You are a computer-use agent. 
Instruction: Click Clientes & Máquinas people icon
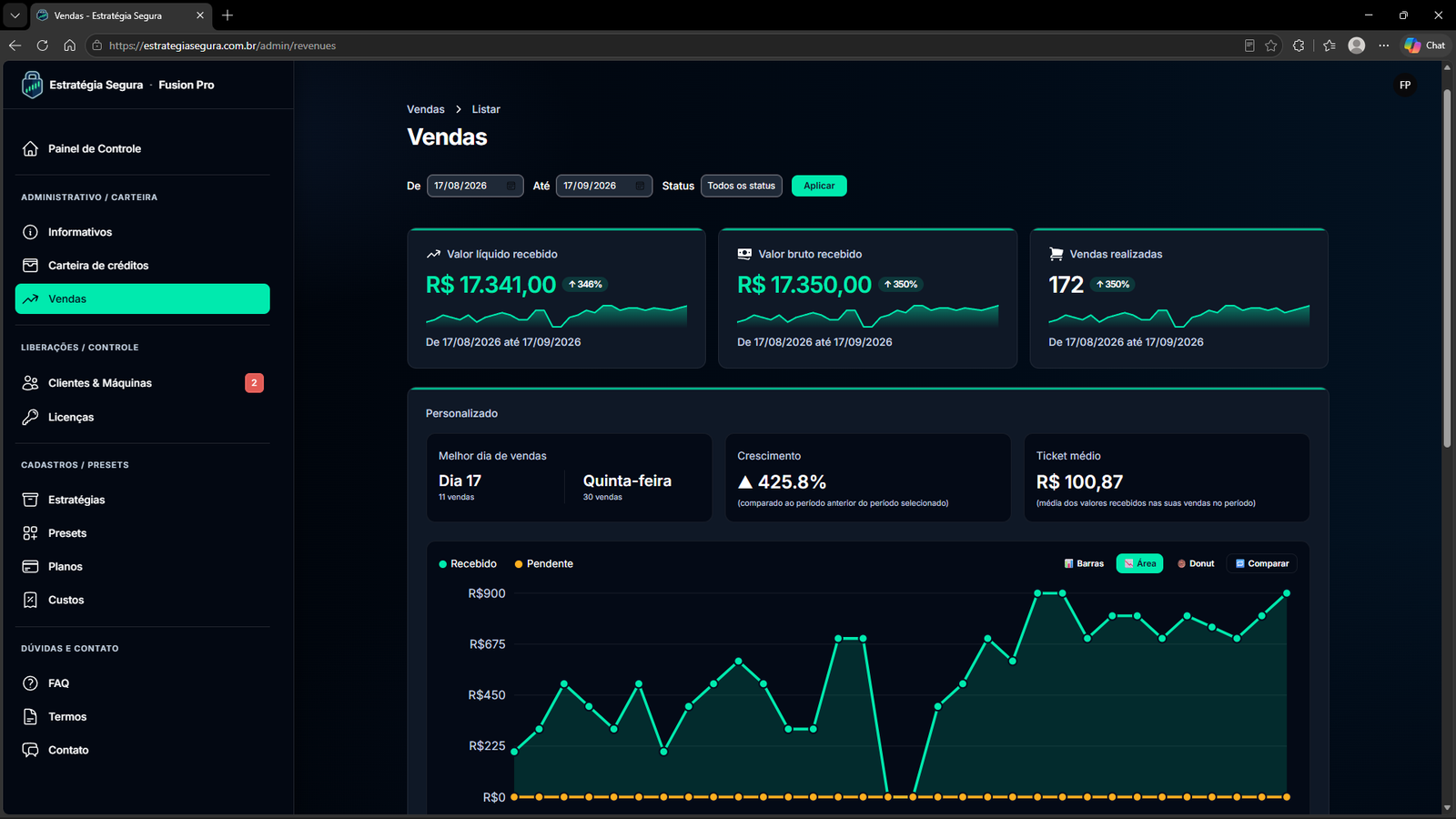coord(30,383)
